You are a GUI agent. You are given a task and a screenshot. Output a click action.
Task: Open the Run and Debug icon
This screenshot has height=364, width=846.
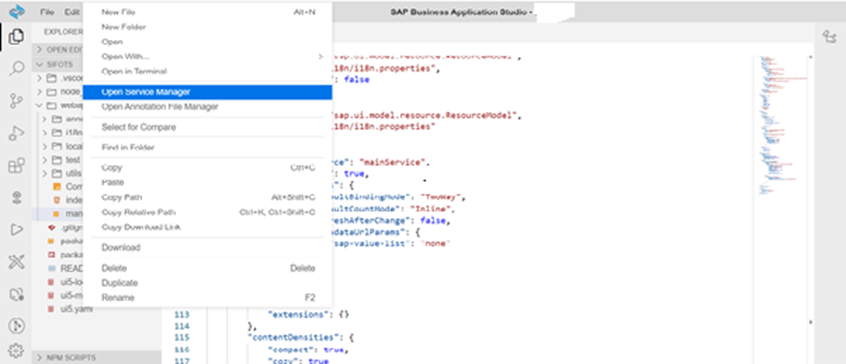pos(16,133)
